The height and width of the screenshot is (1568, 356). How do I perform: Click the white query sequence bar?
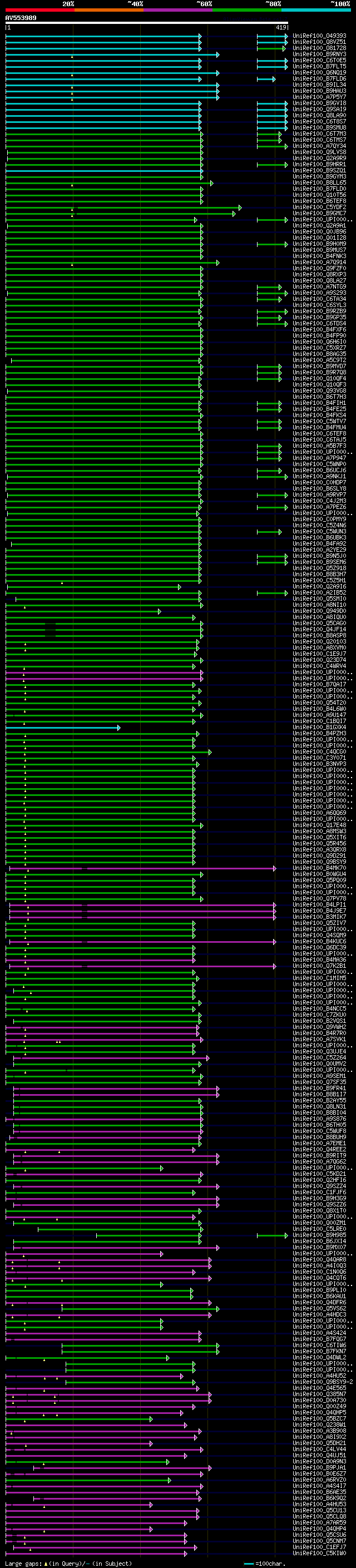tap(147, 23)
